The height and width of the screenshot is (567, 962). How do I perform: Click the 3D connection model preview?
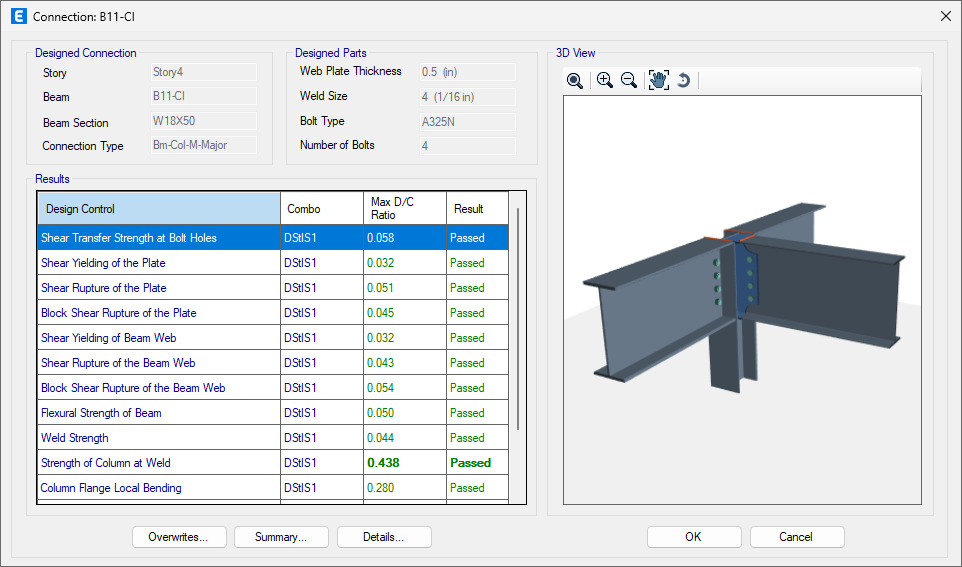point(740,300)
